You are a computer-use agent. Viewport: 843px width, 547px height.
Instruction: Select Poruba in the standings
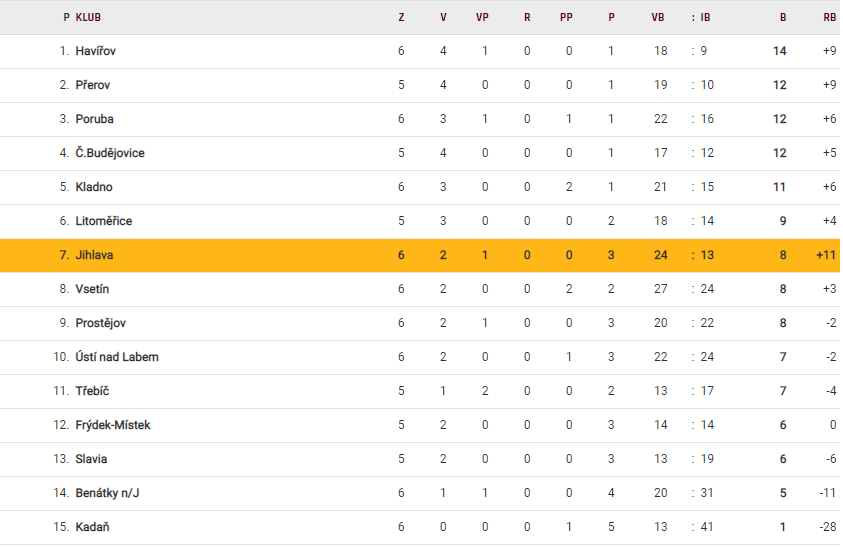[94, 119]
